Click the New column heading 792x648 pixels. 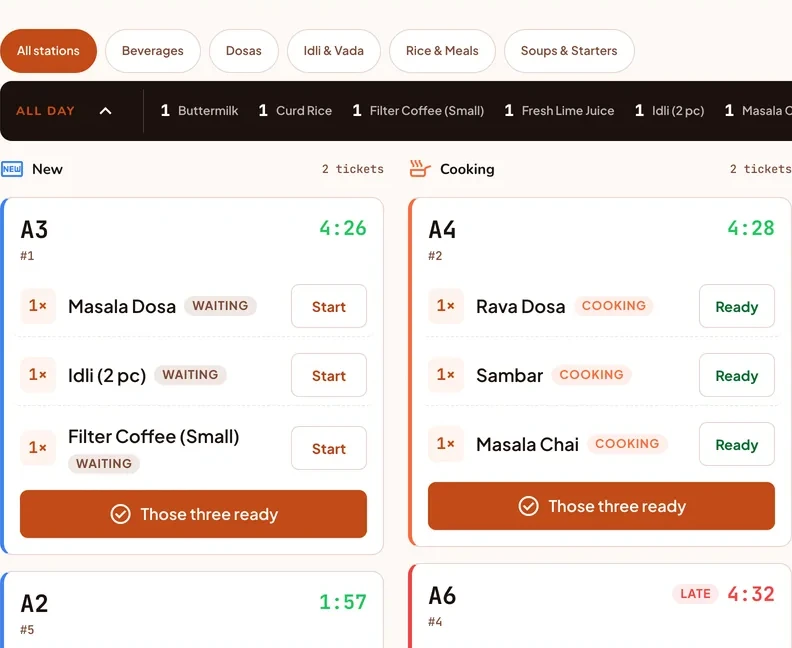coord(47,169)
